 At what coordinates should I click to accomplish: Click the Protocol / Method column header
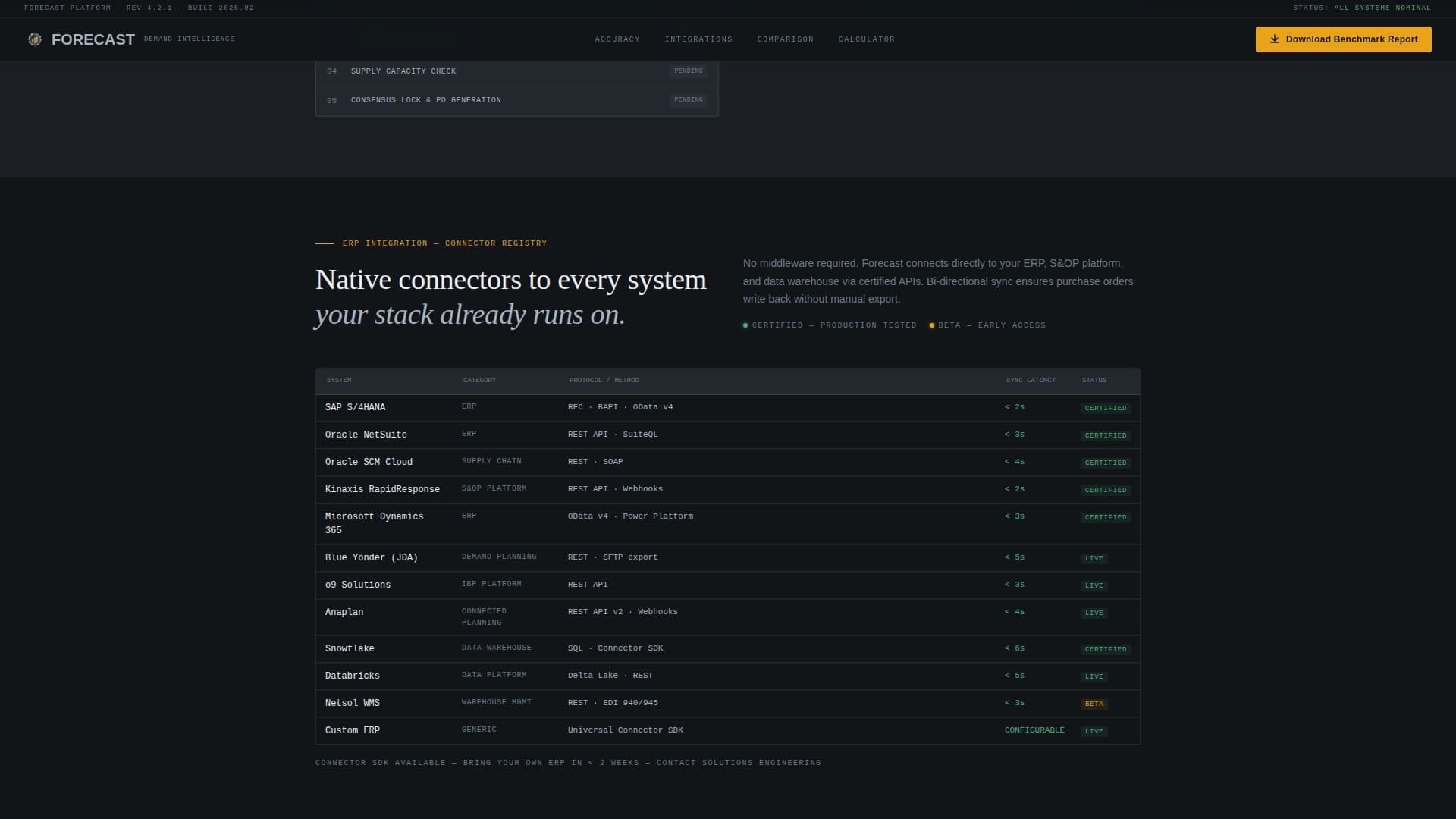point(604,380)
